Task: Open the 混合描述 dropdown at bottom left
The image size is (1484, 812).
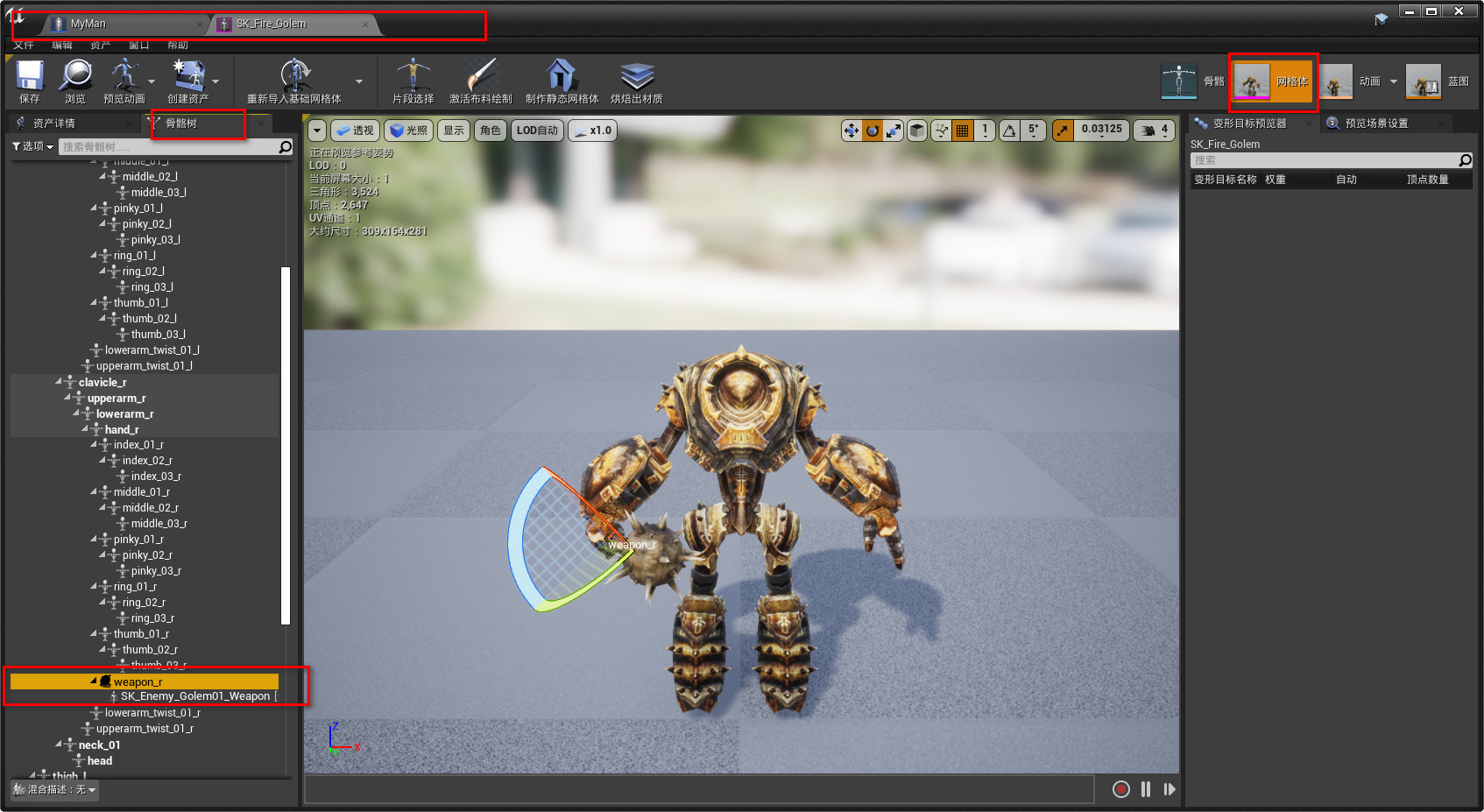Action: point(53,789)
